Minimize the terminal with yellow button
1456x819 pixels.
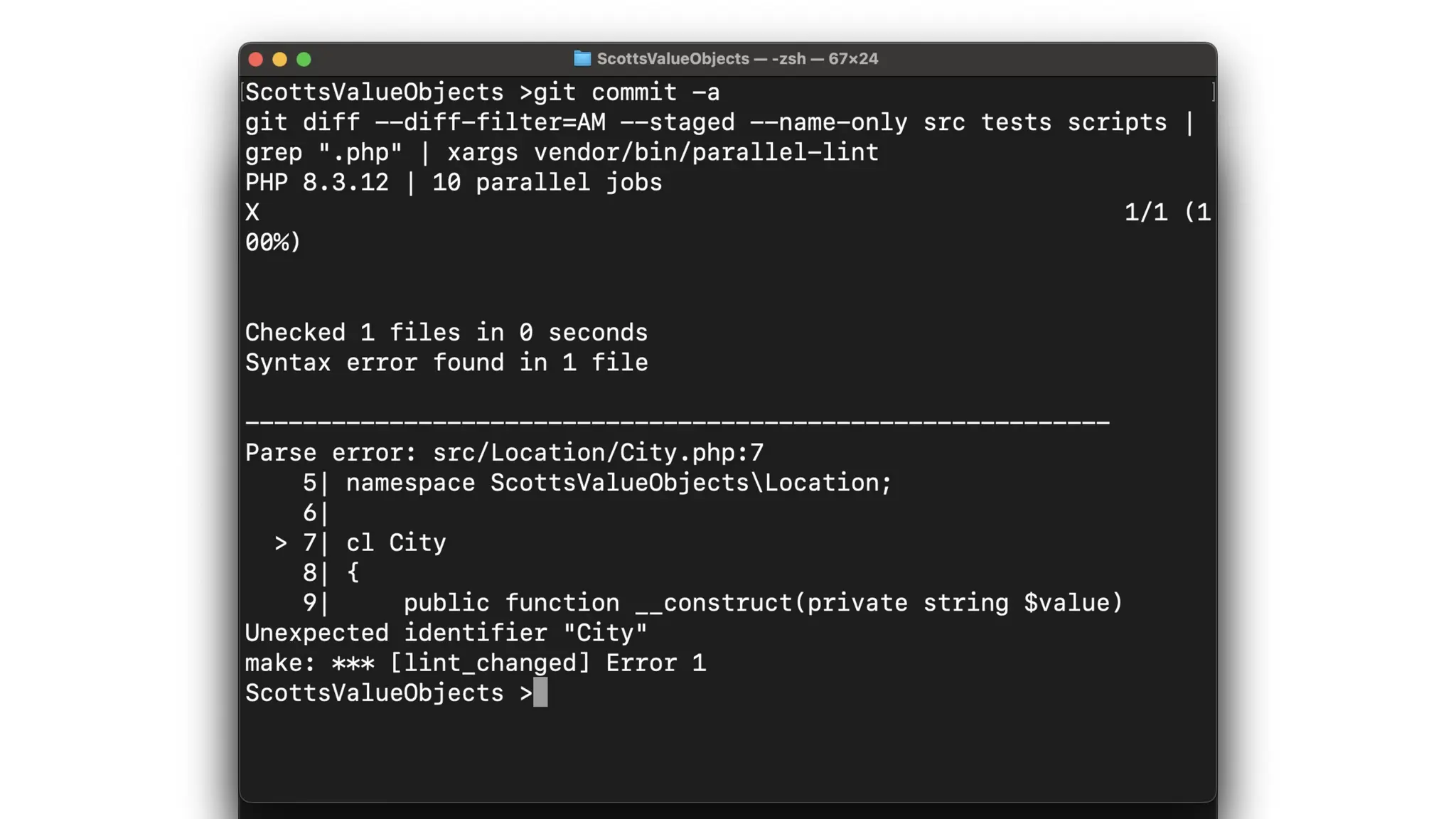tap(280, 60)
